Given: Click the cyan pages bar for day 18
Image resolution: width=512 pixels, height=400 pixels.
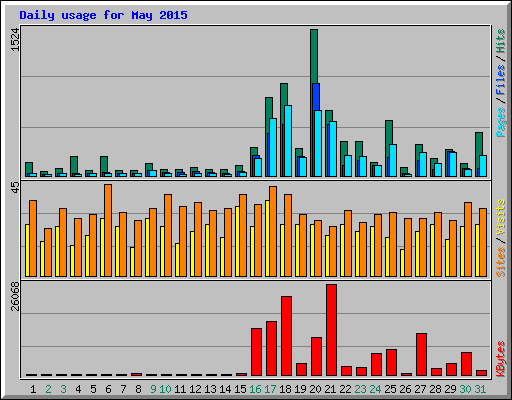Looking at the screenshot, I should 288,141.
